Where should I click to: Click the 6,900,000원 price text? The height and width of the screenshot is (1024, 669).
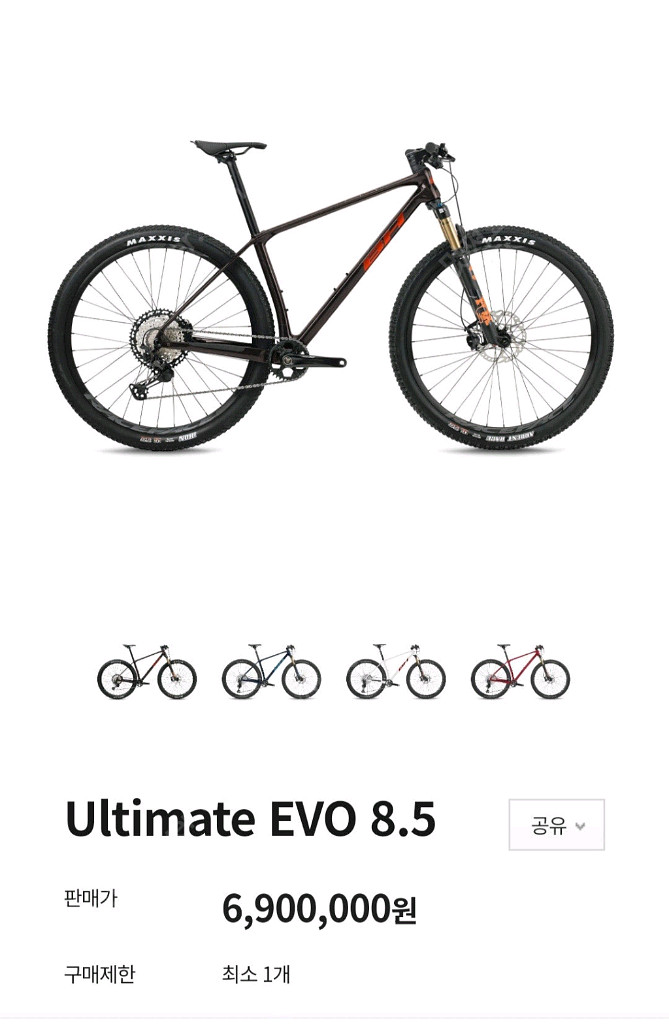[x=319, y=908]
